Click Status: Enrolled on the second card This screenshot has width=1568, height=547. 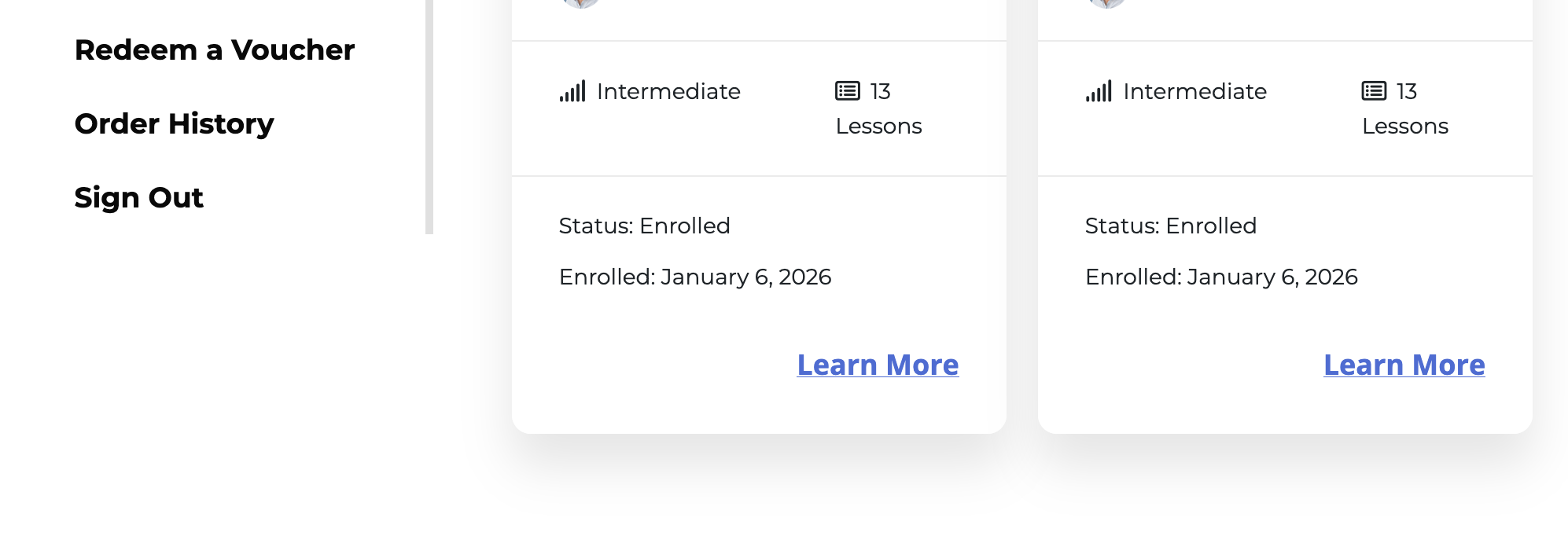tap(1170, 226)
